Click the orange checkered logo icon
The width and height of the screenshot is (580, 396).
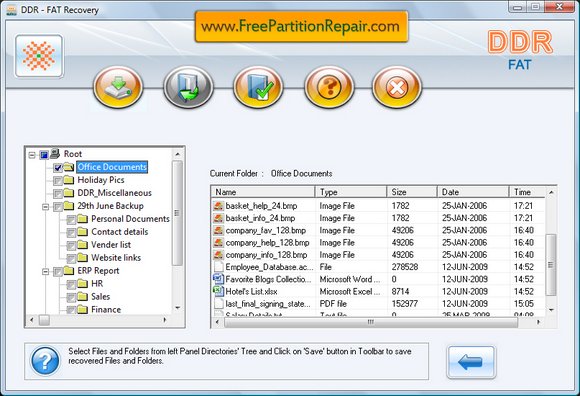pos(39,56)
